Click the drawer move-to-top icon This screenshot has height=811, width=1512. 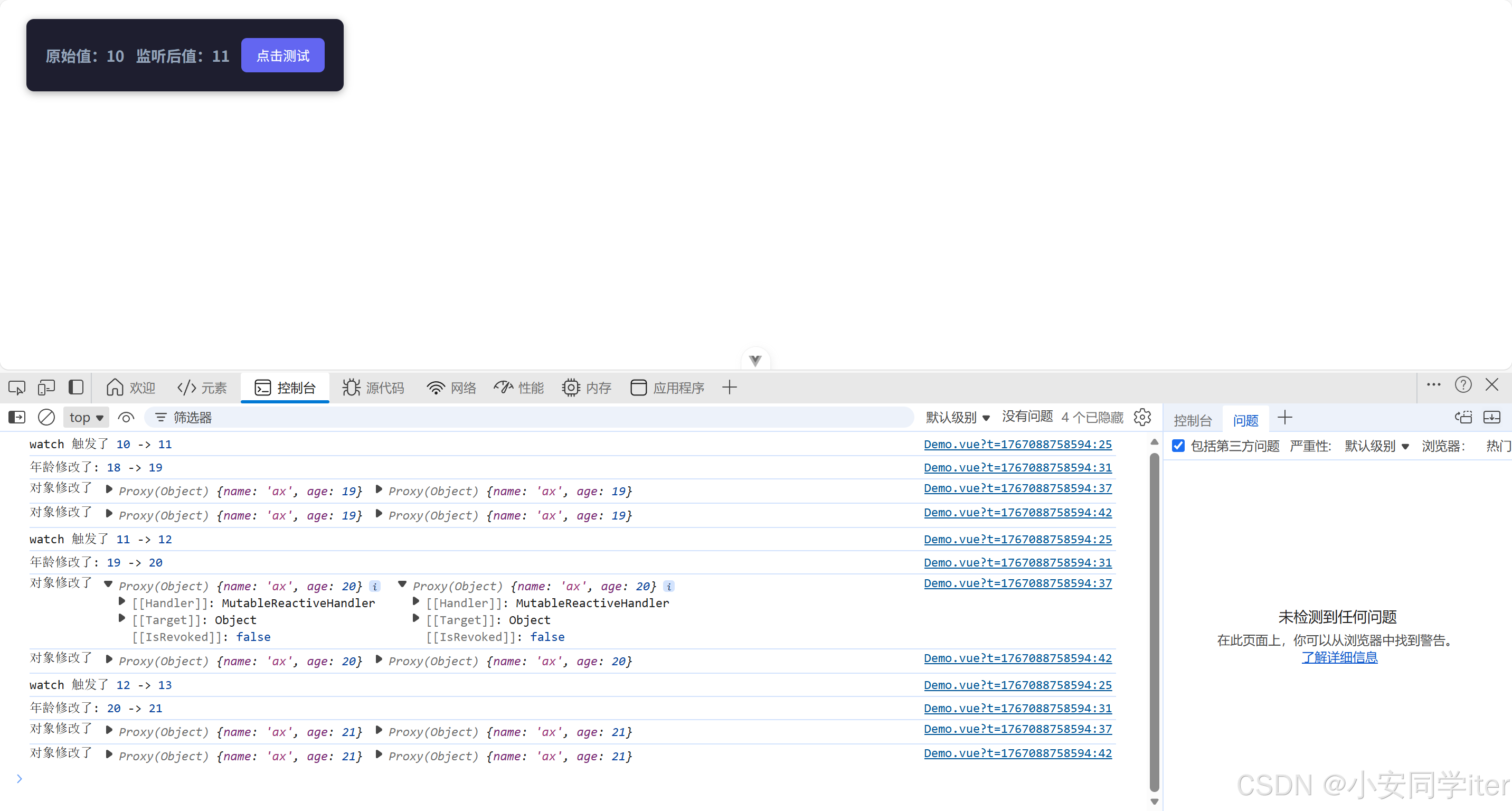(1463, 417)
